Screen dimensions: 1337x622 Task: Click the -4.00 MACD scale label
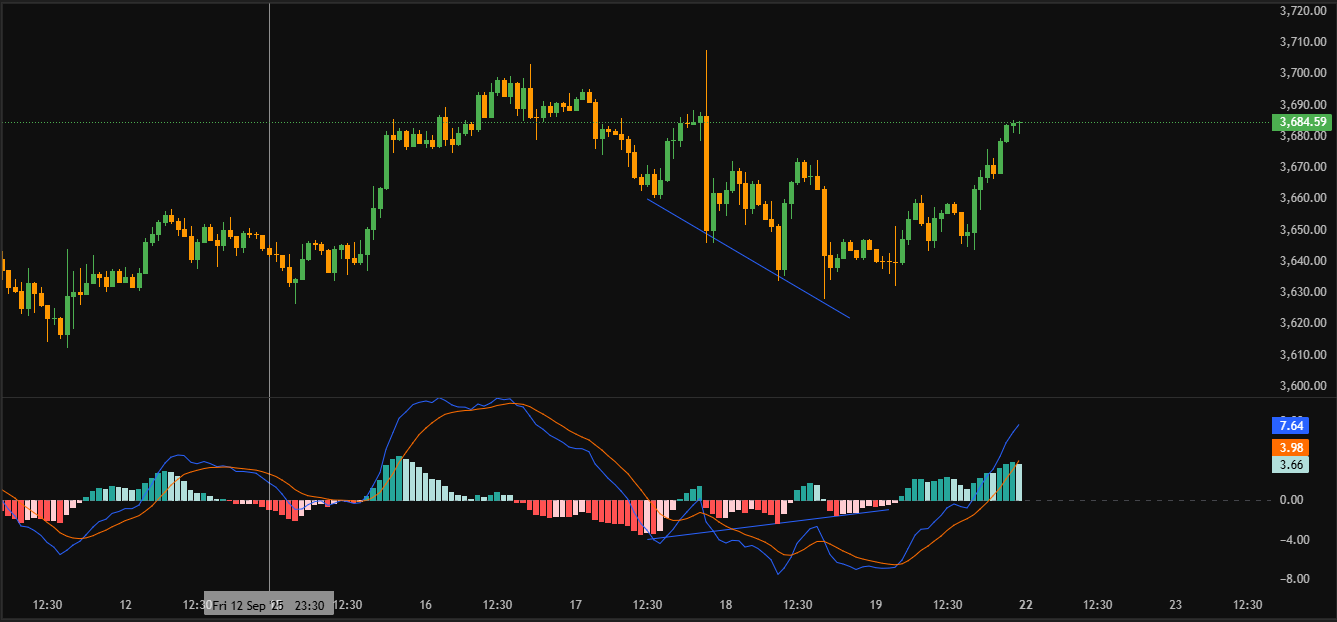1294,540
